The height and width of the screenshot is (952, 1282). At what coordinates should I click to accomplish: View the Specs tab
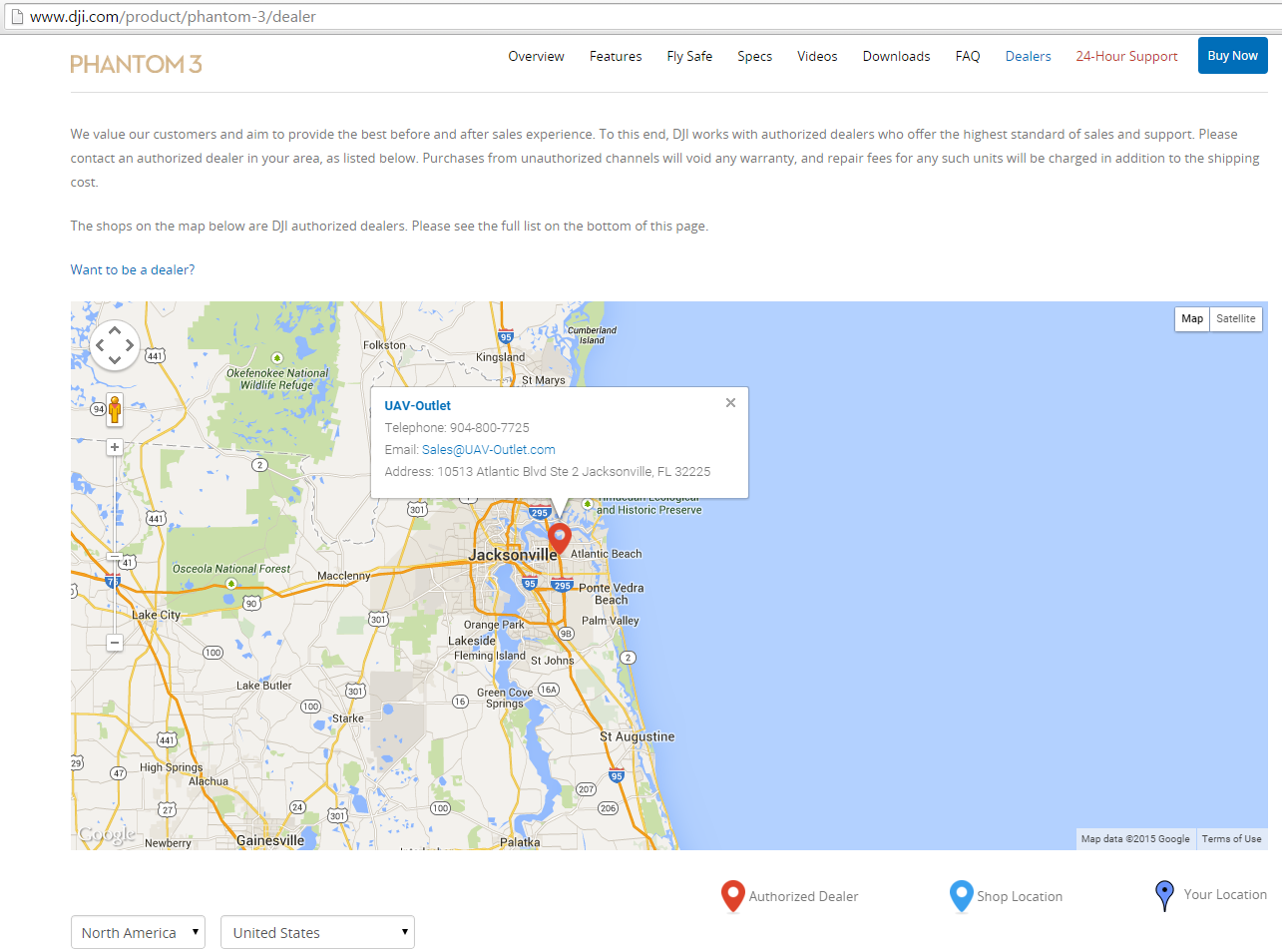pos(754,56)
